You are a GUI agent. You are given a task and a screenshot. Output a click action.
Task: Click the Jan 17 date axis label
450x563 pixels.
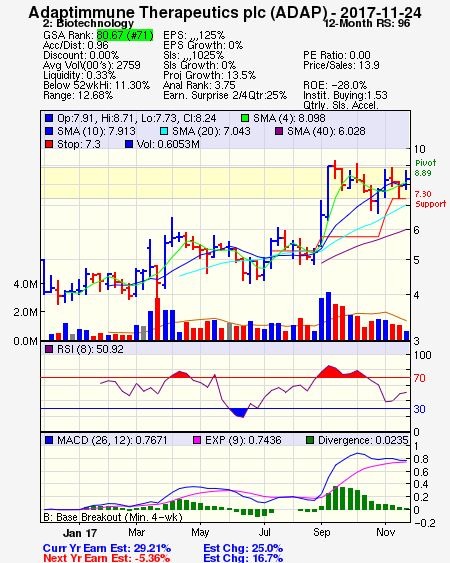[x=80, y=533]
